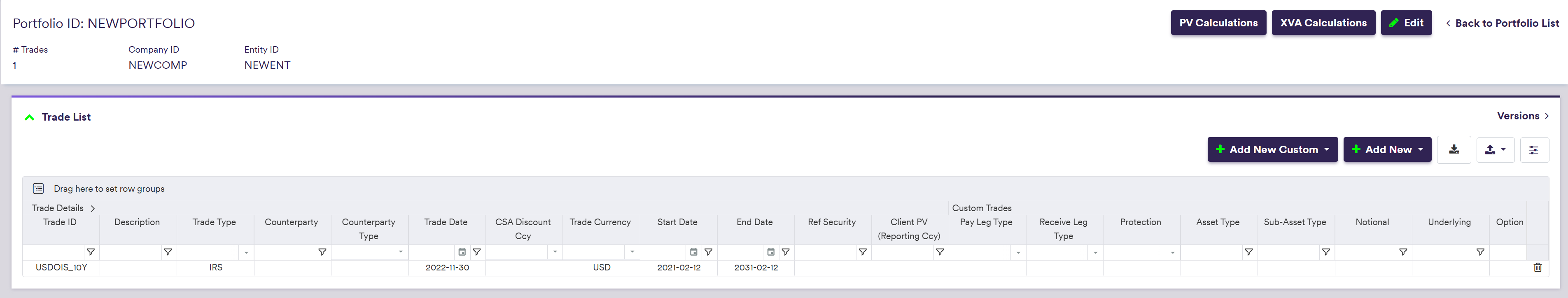Open the Start Date calendar picker
Image resolution: width=1568 pixels, height=298 pixels.
(693, 252)
